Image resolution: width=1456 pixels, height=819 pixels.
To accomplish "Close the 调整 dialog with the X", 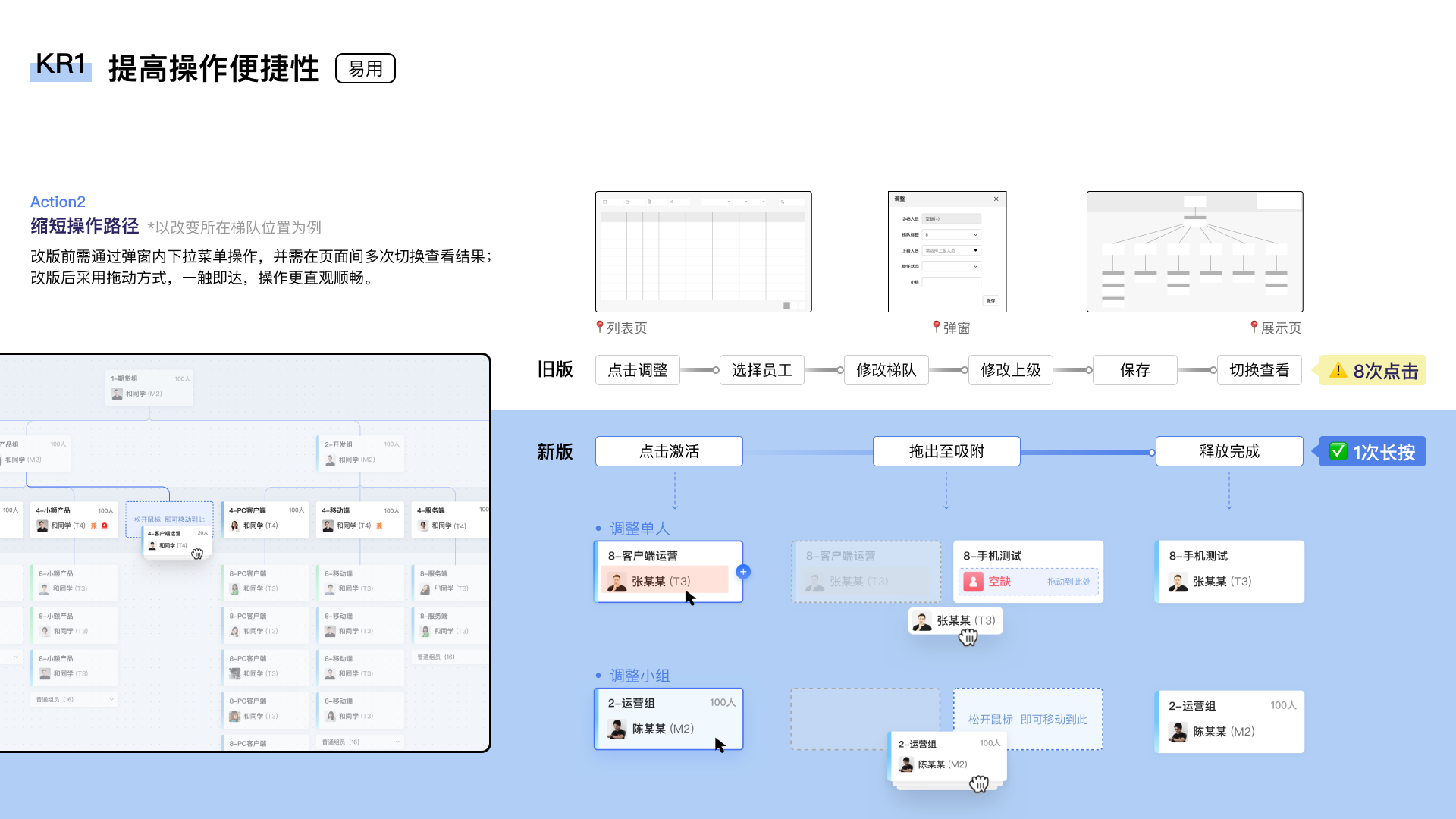I will pos(996,199).
